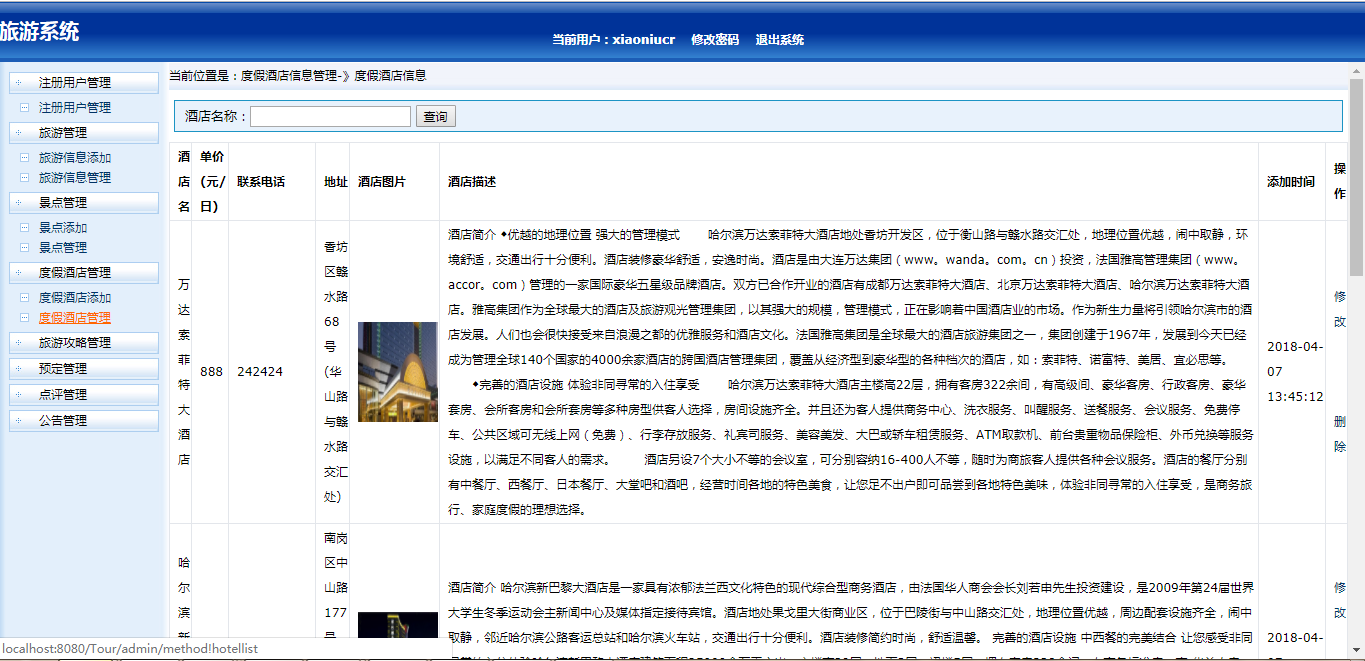Click 修改 for 万达索菲特大酒店 row
Viewport: 1365px width, 661px height.
click(1340, 309)
